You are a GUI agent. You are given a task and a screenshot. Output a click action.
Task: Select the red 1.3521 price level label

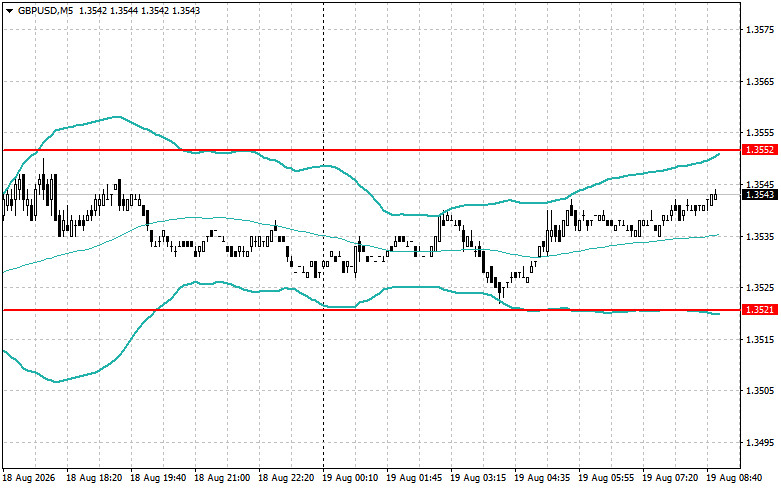[x=760, y=310]
